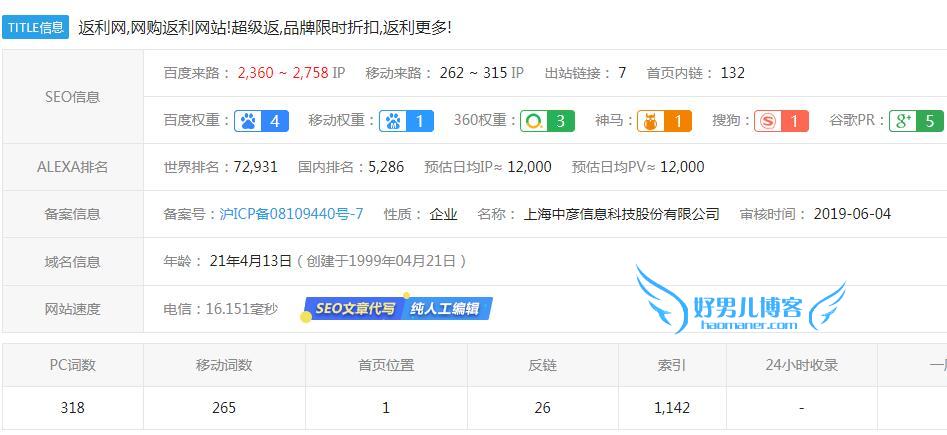Click the Shenma badge showing 1
947x435 pixels.
pos(664,121)
